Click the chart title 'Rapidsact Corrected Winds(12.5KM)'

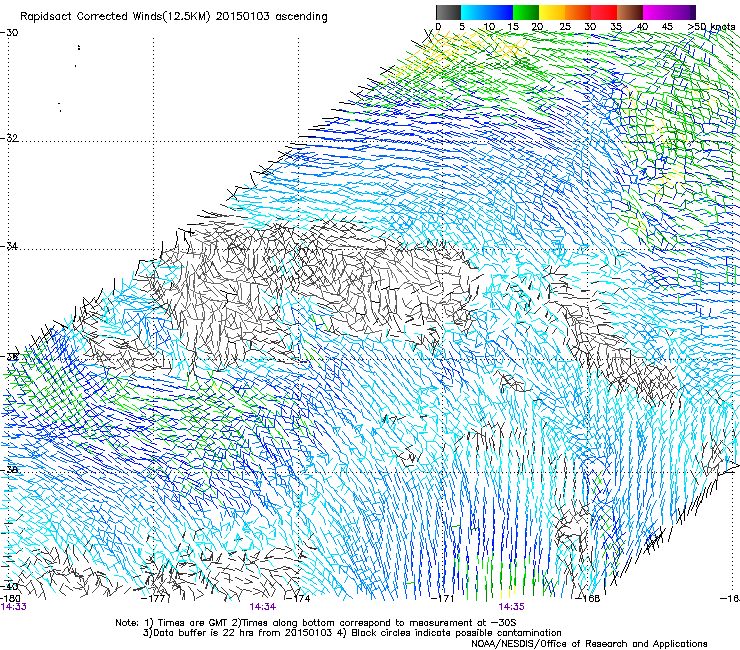(115, 17)
